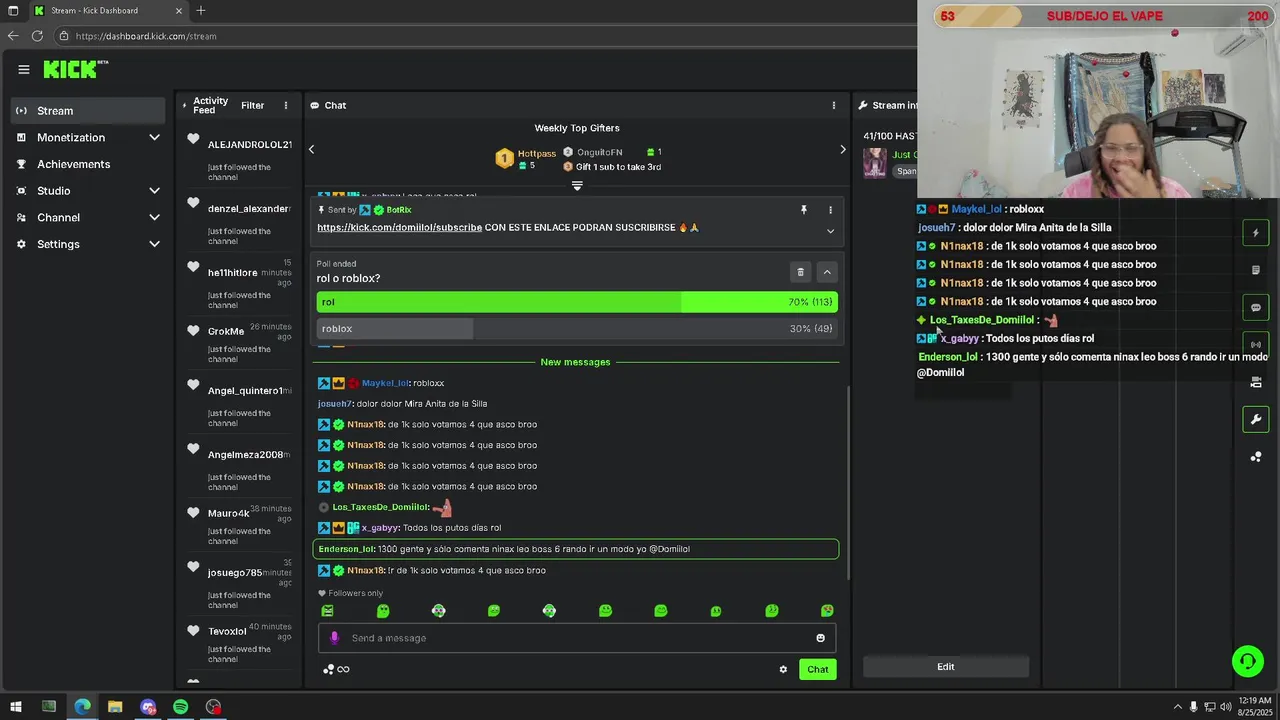Image resolution: width=1280 pixels, height=720 pixels.
Task: Expand the Studio section chevron
Action: 154,191
